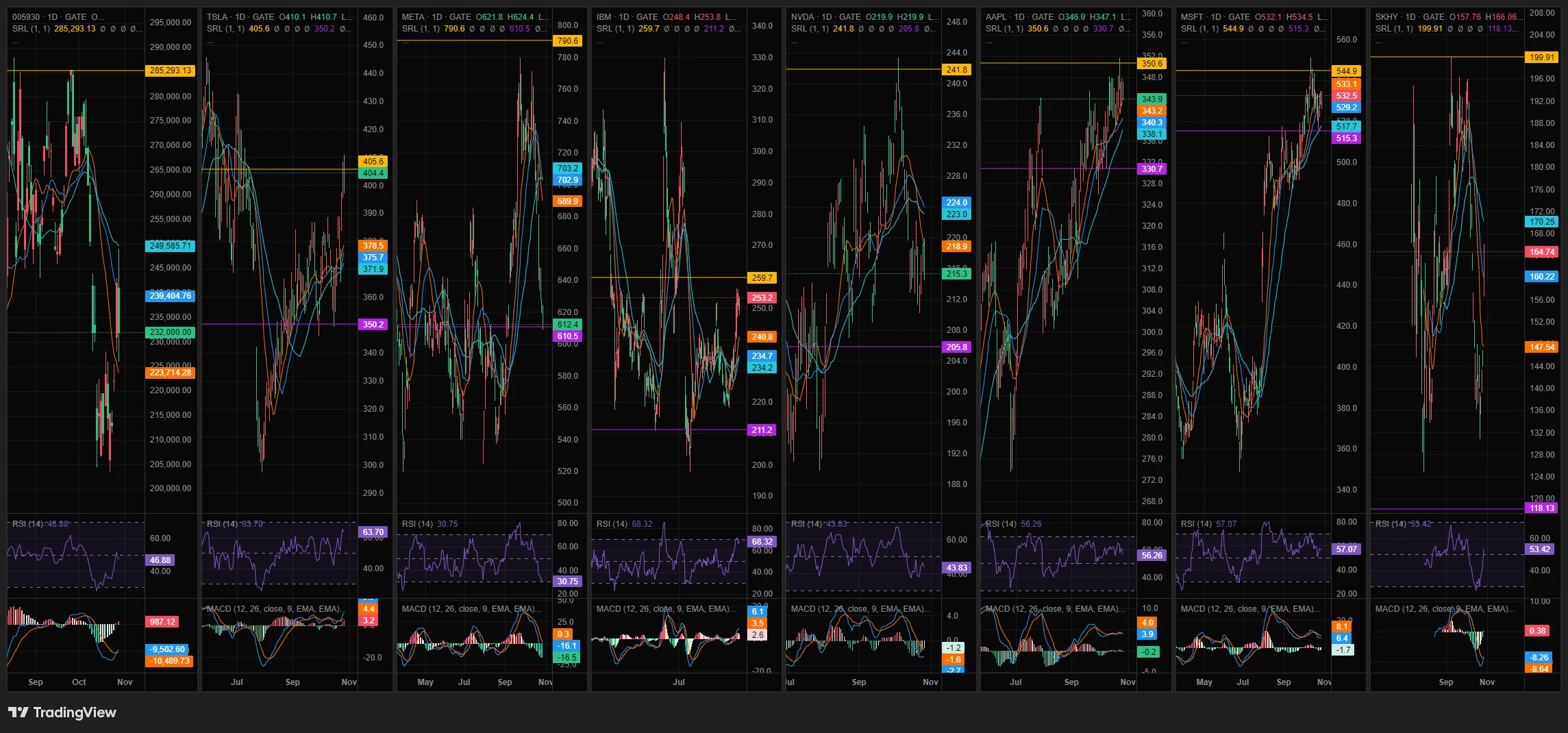The width and height of the screenshot is (1568, 733).
Task: Select the yellow 544.9 resistance line label on MSFT
Action: click(x=1346, y=71)
